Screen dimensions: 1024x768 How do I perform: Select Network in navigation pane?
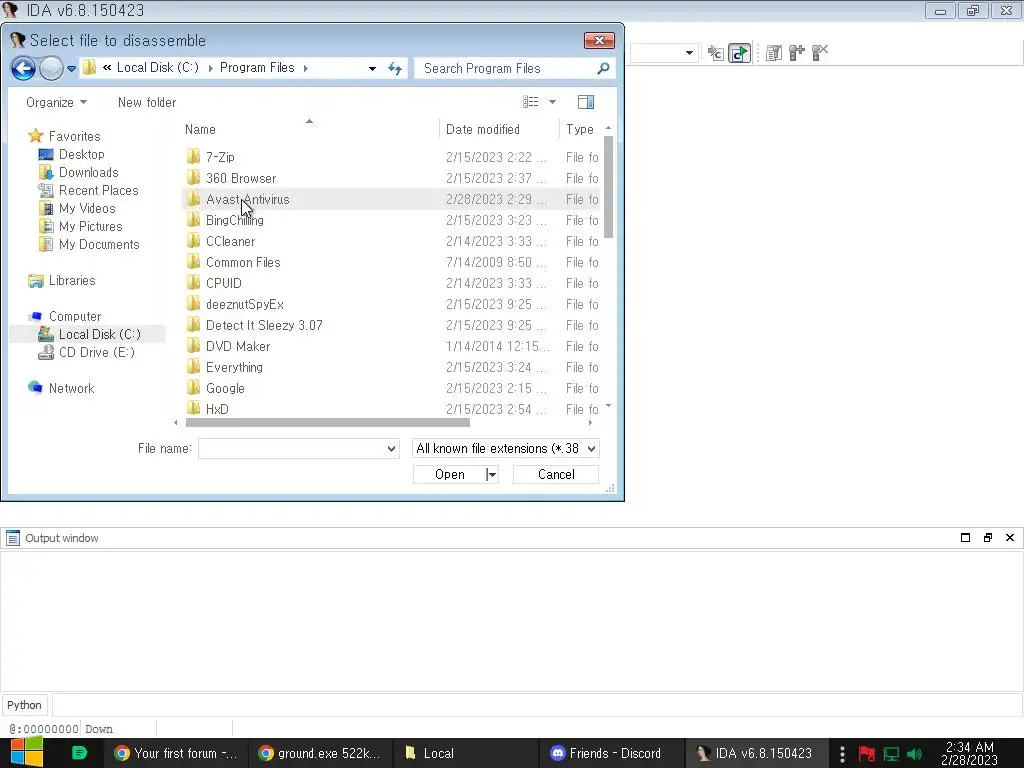pyautogui.click(x=71, y=389)
